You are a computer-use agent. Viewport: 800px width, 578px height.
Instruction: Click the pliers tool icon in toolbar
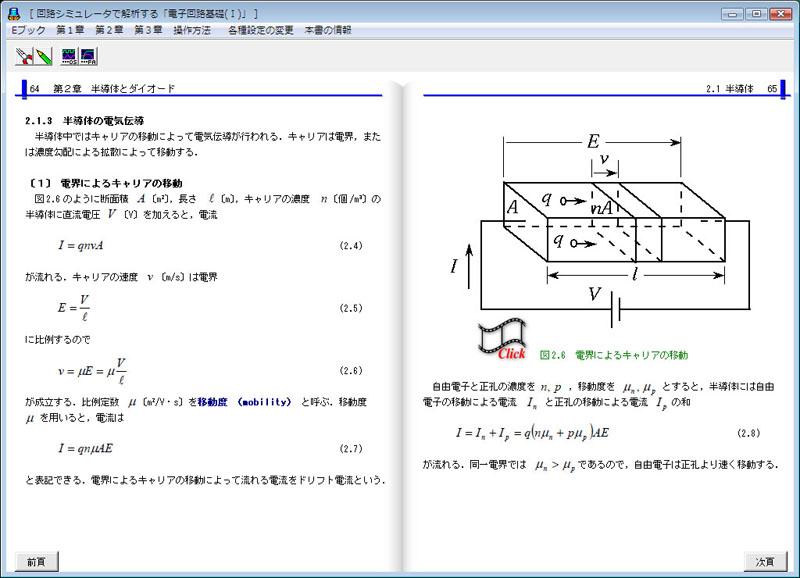[24, 56]
